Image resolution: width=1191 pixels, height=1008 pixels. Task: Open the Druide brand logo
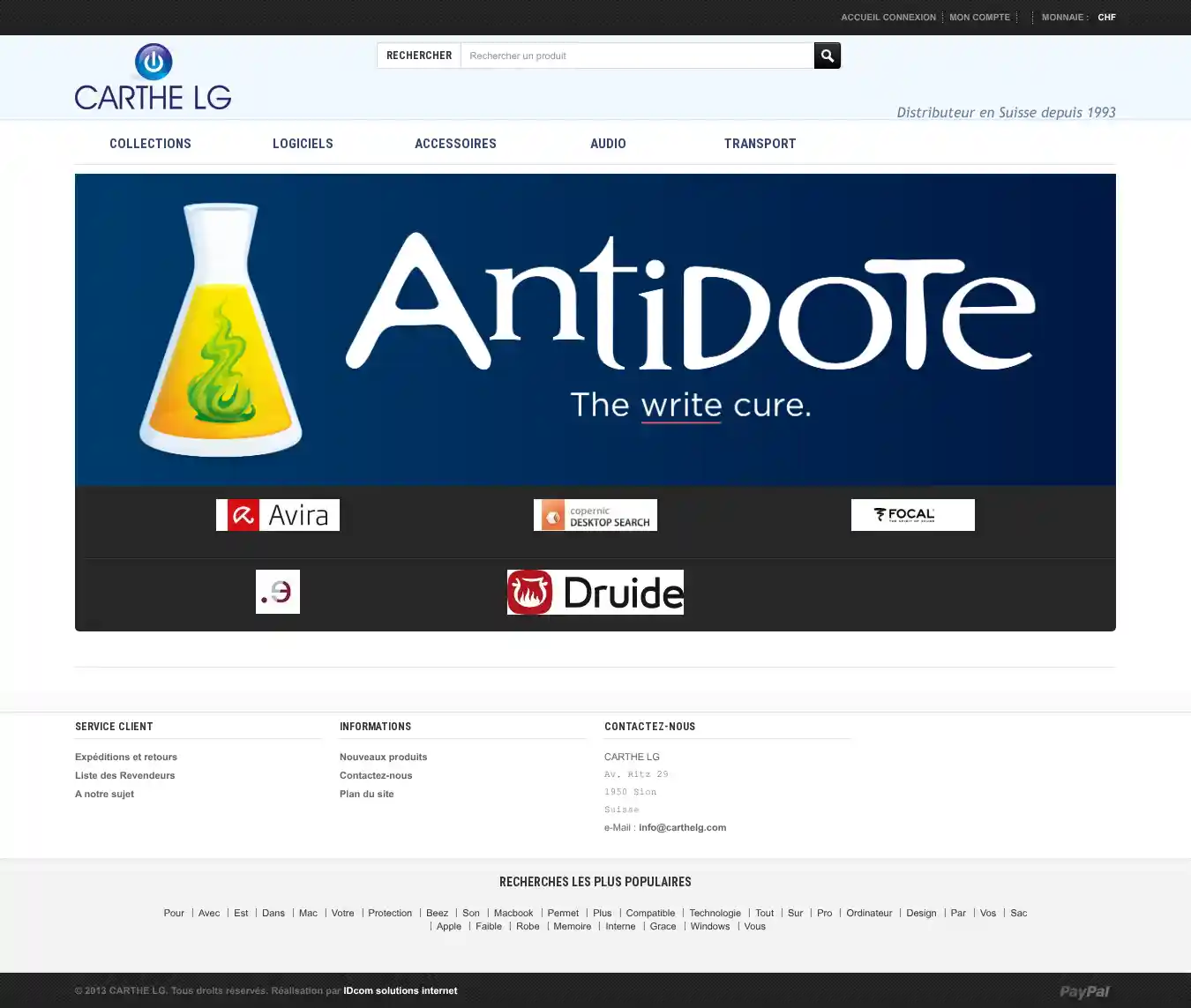595,592
